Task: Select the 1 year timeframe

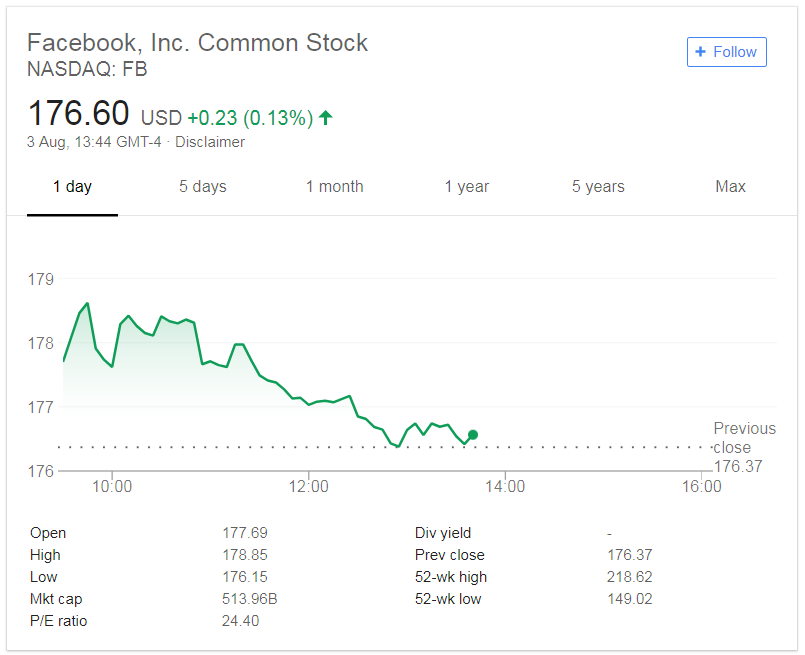Action: coord(466,186)
